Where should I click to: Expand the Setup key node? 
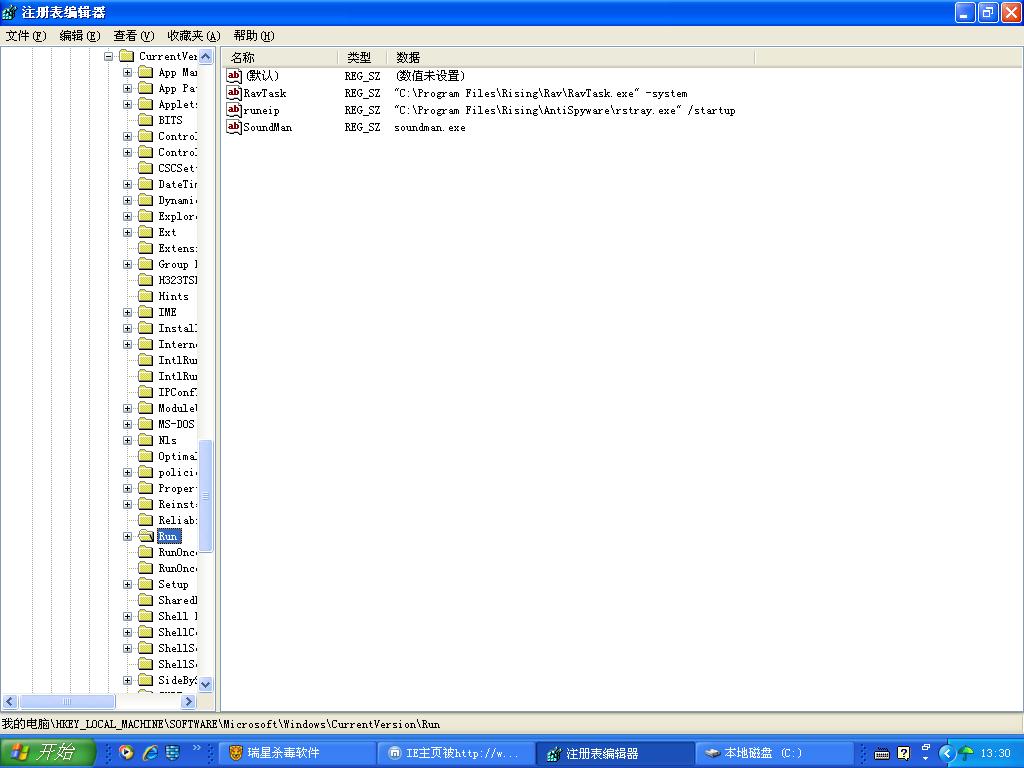(x=127, y=584)
